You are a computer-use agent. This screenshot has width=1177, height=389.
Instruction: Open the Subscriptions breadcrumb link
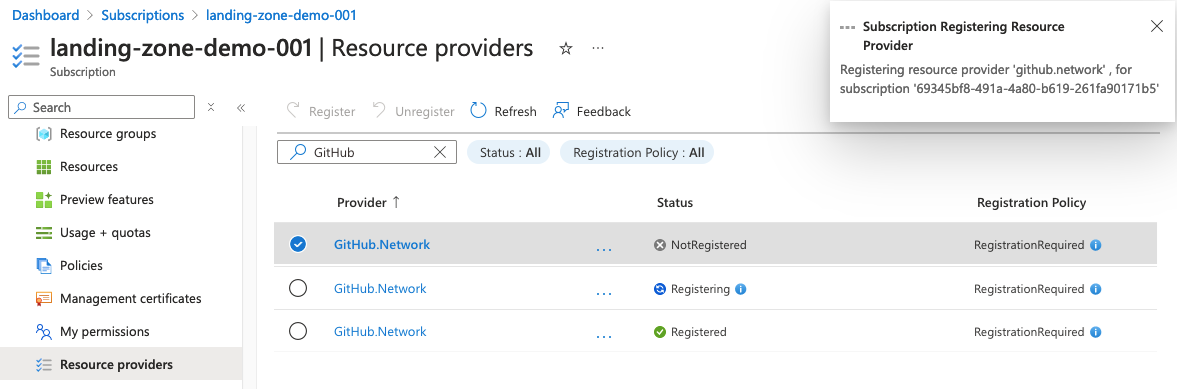[143, 15]
